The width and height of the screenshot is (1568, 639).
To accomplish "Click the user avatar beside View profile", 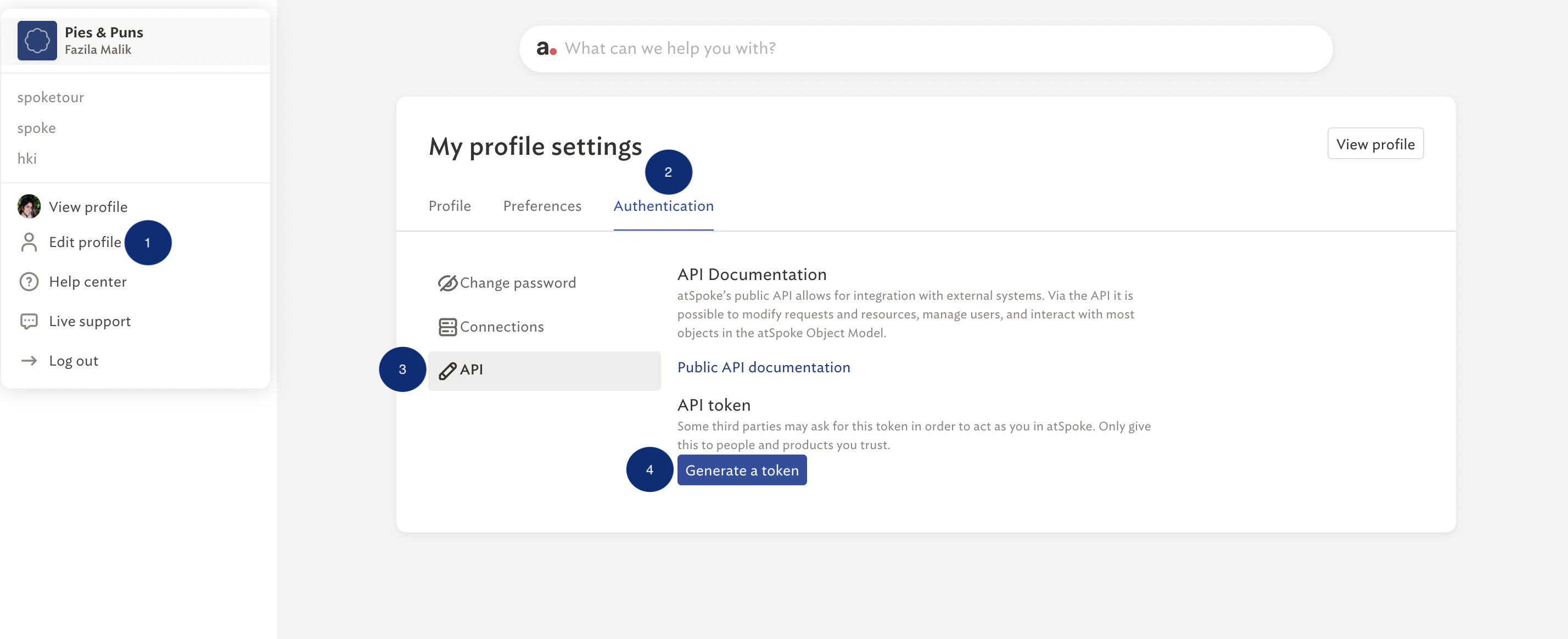I will 29,206.
